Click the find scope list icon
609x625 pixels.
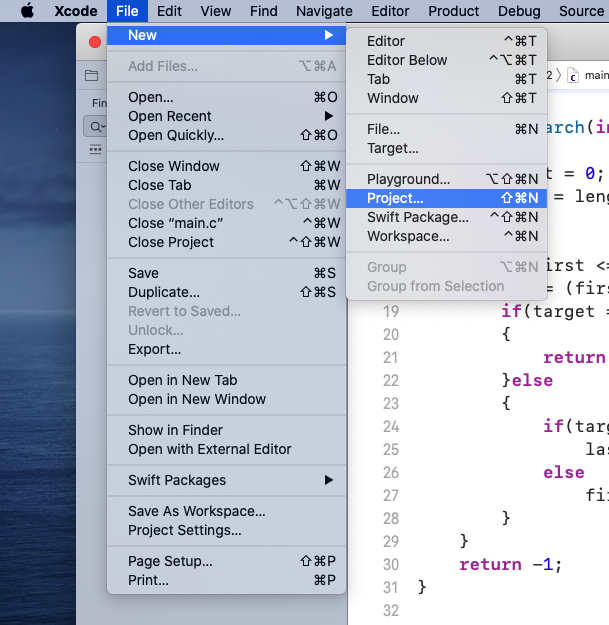95,150
